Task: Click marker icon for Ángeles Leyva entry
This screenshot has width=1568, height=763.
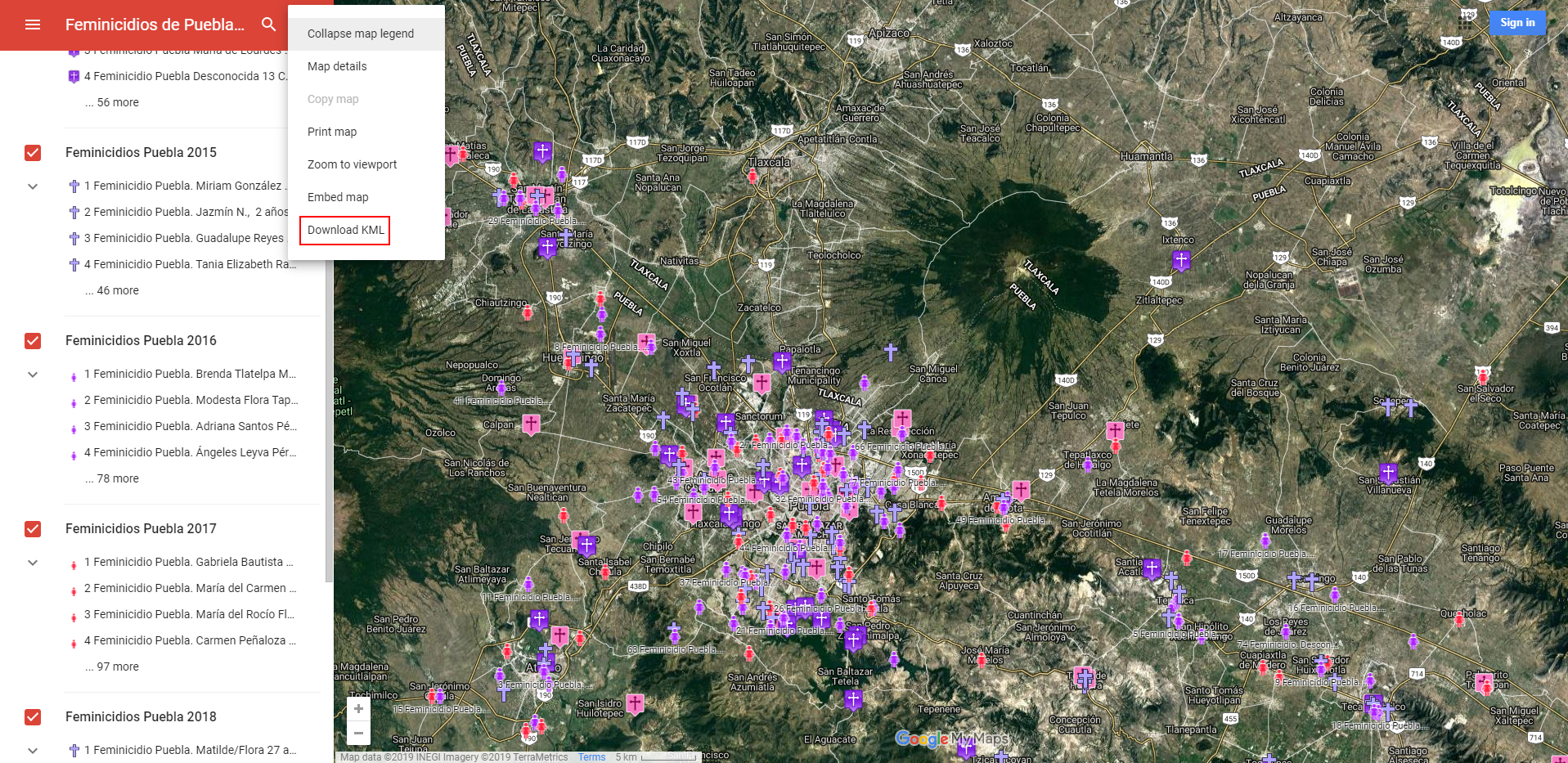Action: [74, 455]
